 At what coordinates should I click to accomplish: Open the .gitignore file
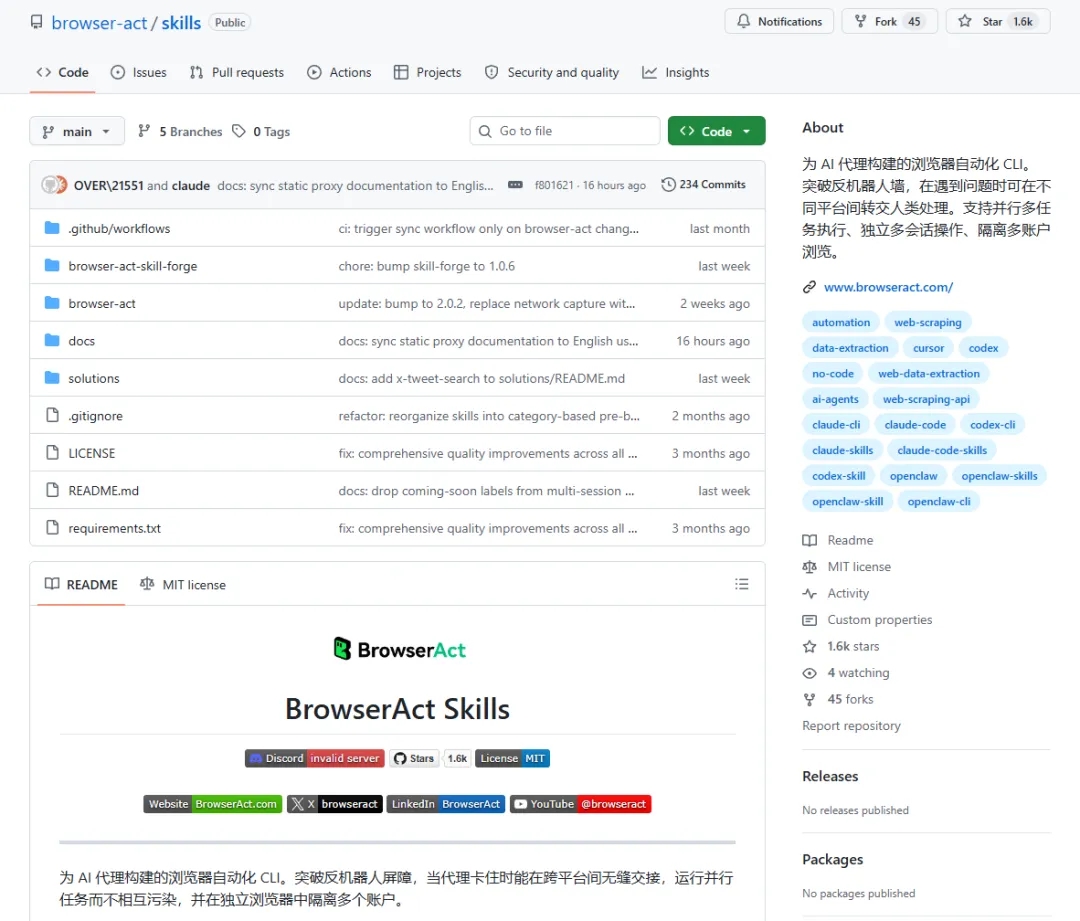click(95, 415)
